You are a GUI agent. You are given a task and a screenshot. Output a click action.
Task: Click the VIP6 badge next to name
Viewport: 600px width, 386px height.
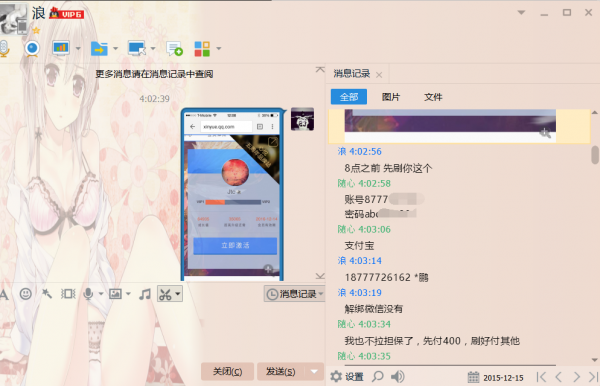[67, 14]
